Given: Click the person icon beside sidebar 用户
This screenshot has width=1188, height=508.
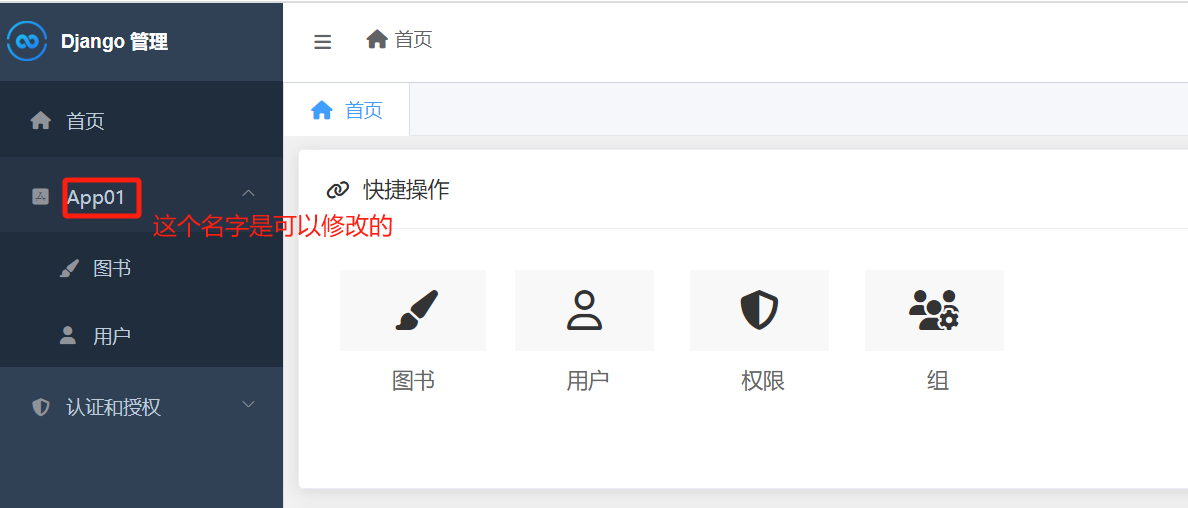Looking at the screenshot, I should pyautogui.click(x=68, y=336).
